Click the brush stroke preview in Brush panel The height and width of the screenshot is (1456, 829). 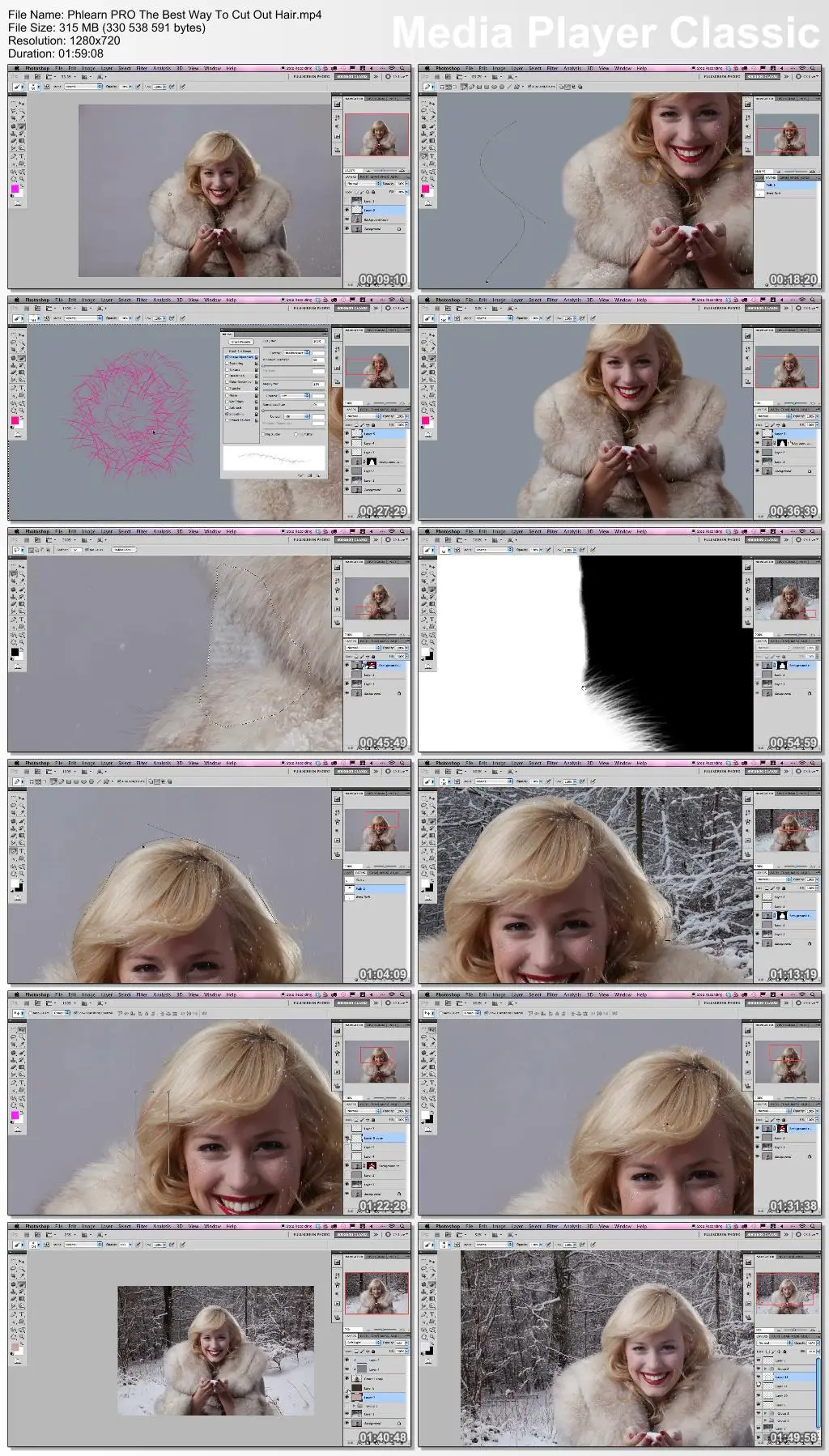click(274, 458)
